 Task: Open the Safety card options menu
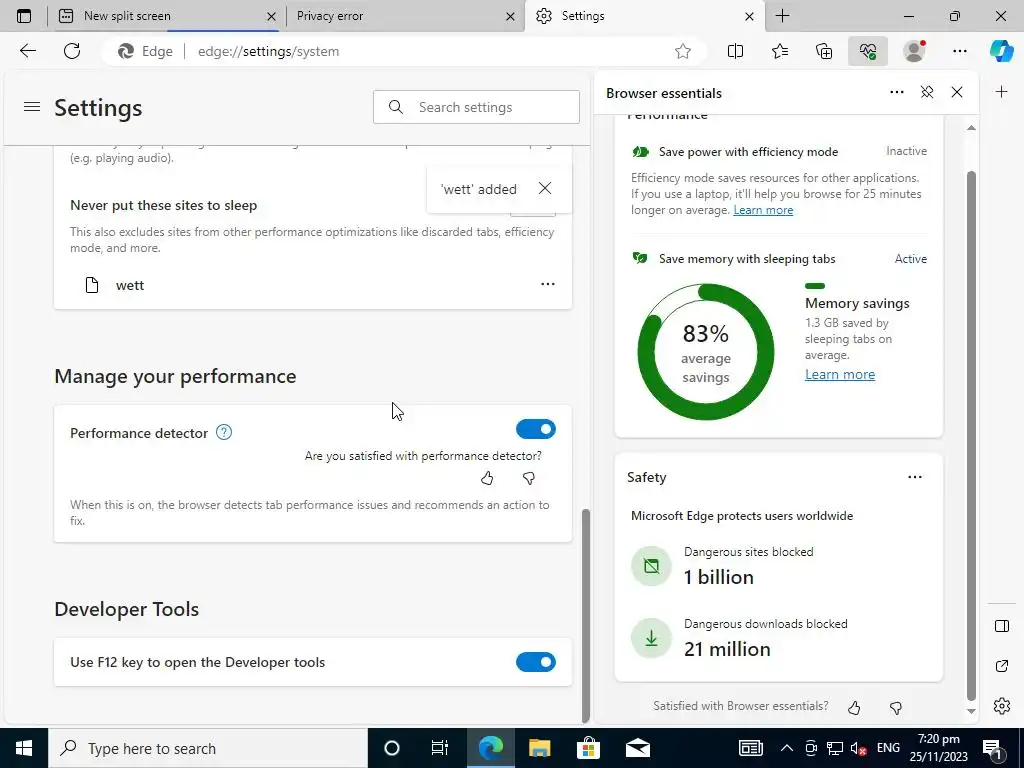click(915, 477)
